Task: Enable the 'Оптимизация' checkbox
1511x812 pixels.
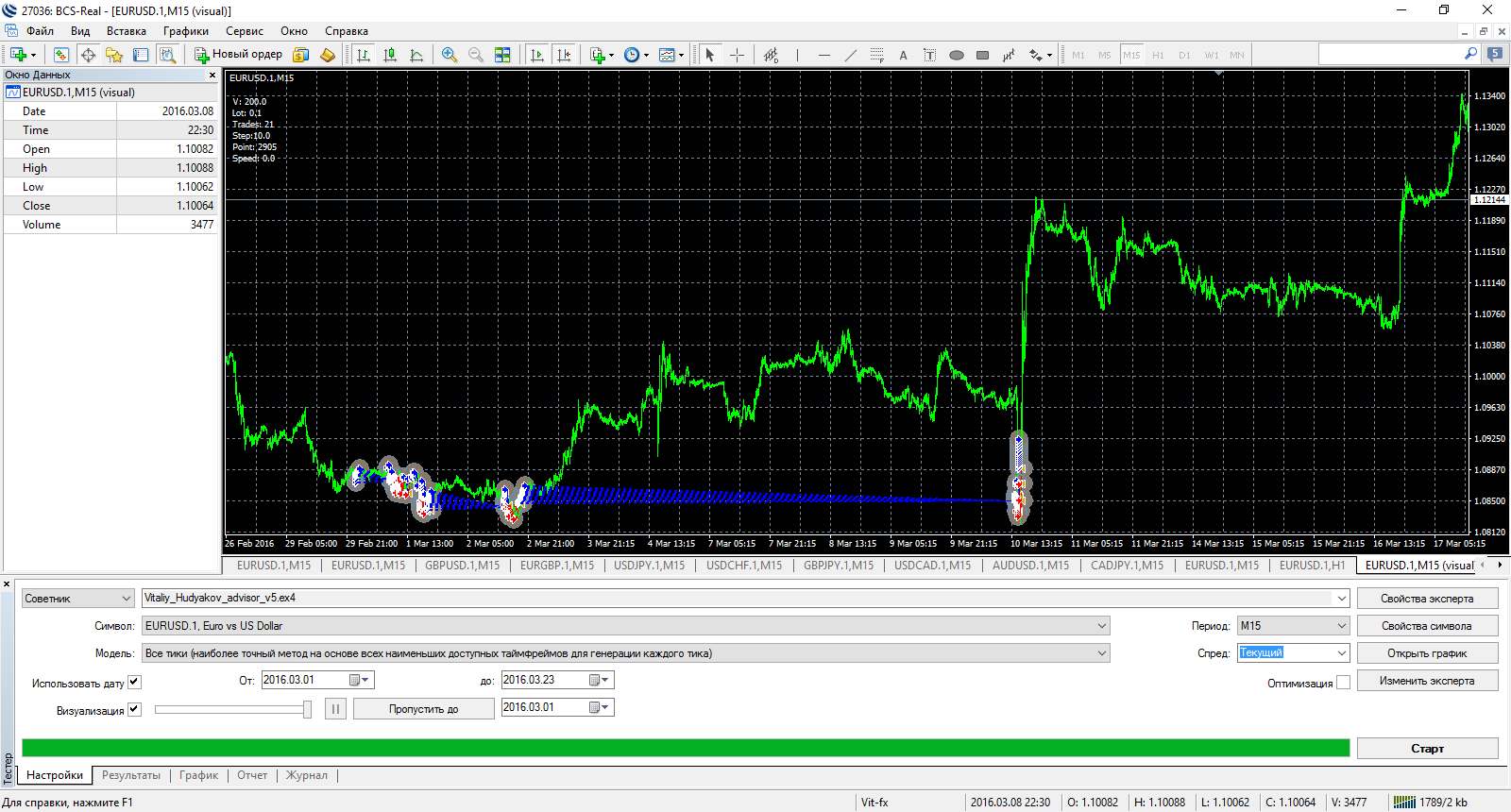Action: click(x=1343, y=682)
